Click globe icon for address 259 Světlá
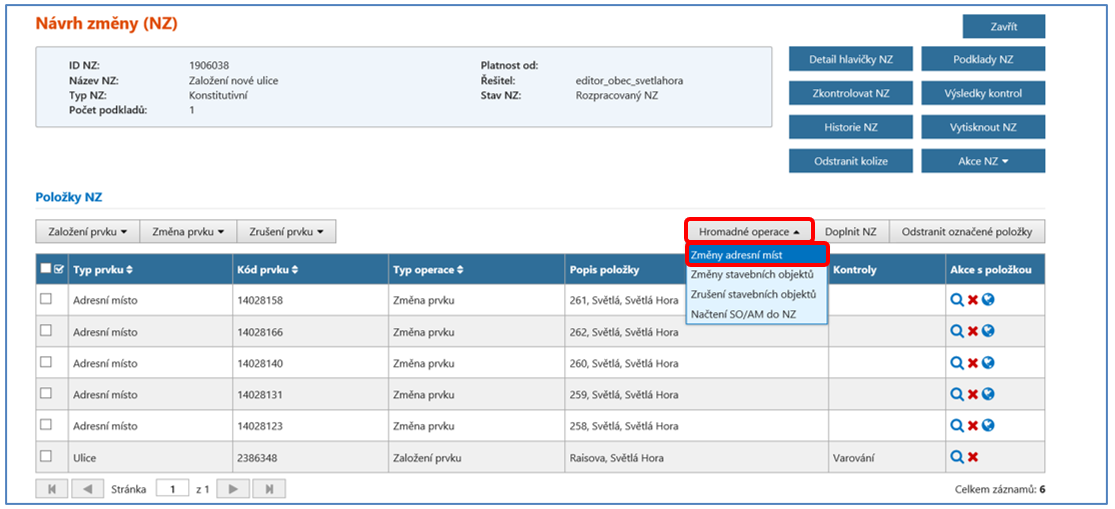Screen dimensions: 1115x509 point(988,394)
